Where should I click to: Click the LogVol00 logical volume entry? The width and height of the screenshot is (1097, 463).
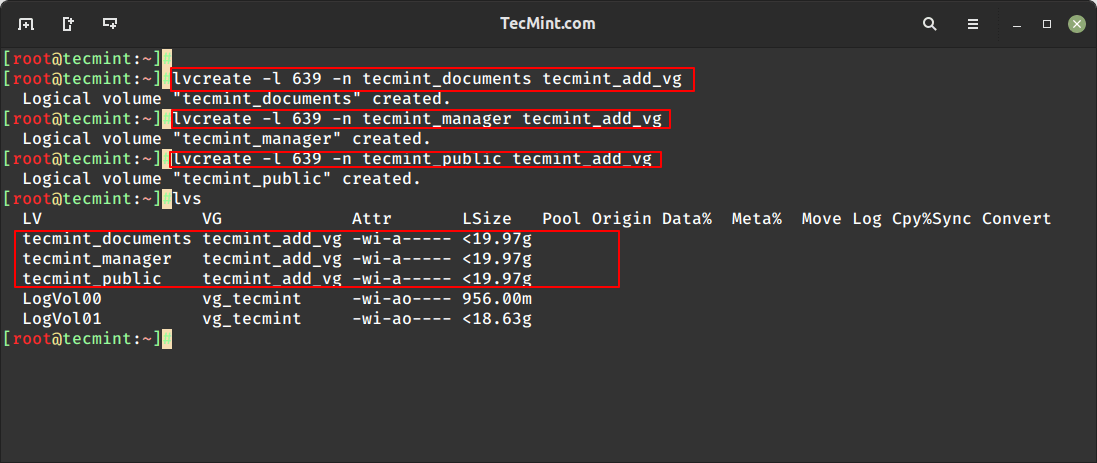tap(61, 299)
